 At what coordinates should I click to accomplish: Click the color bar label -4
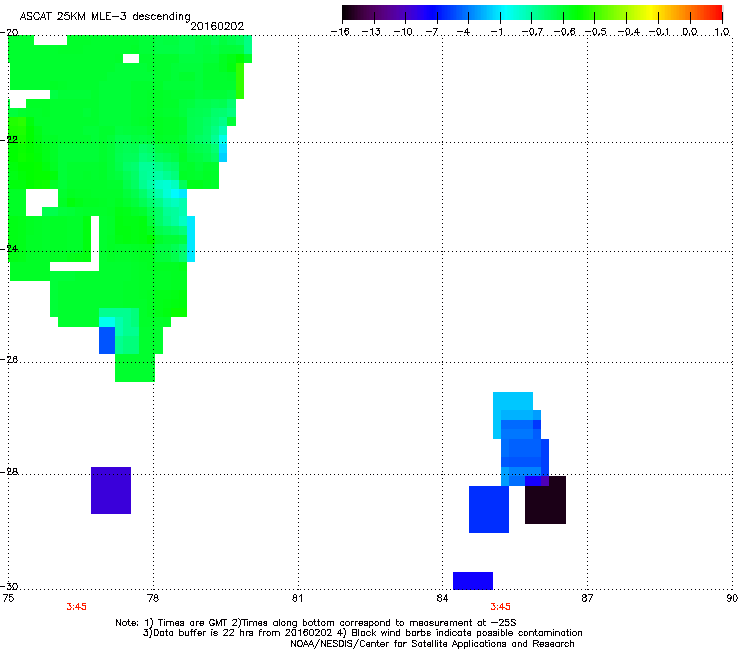463,32
